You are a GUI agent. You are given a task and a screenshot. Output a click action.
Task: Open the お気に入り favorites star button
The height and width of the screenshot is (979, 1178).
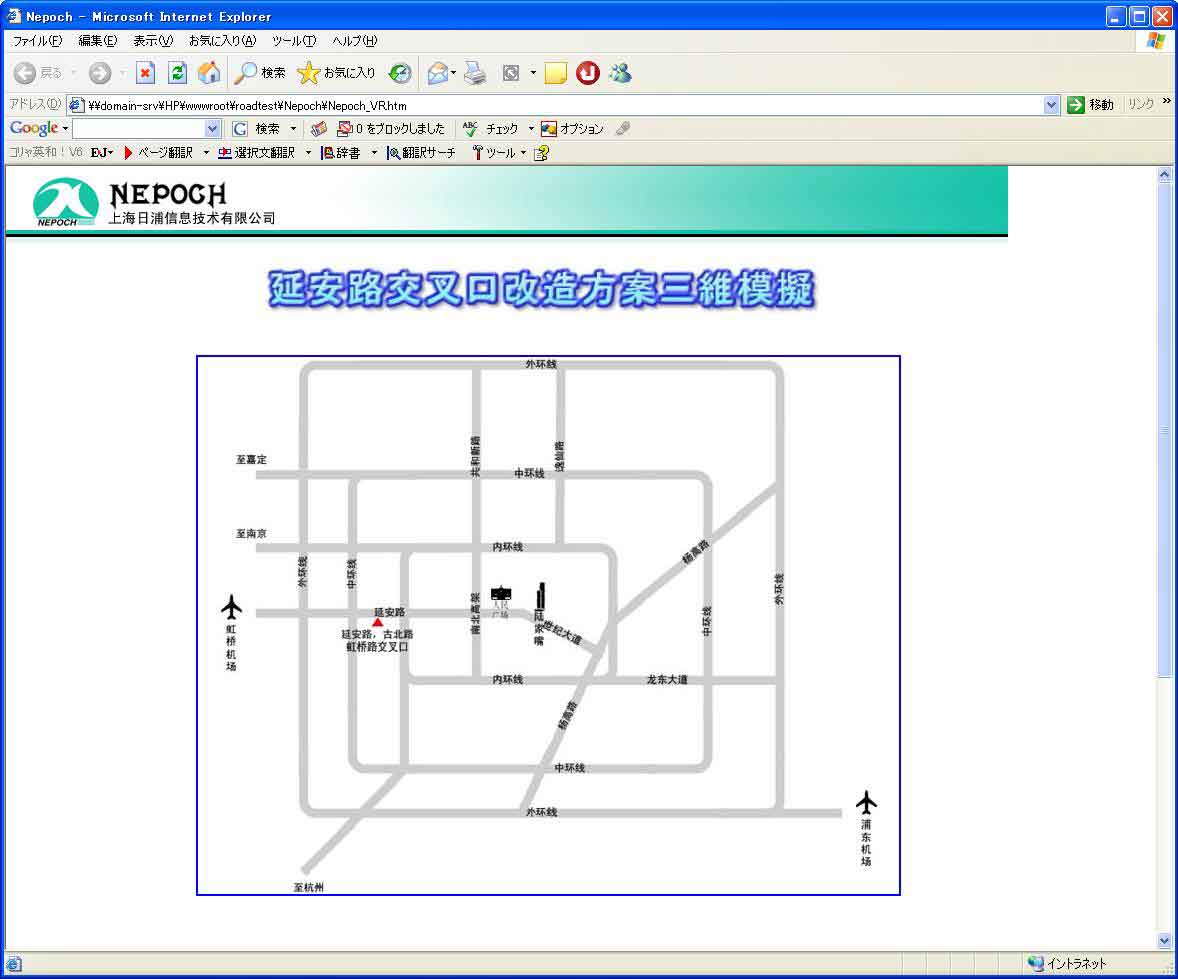[337, 73]
